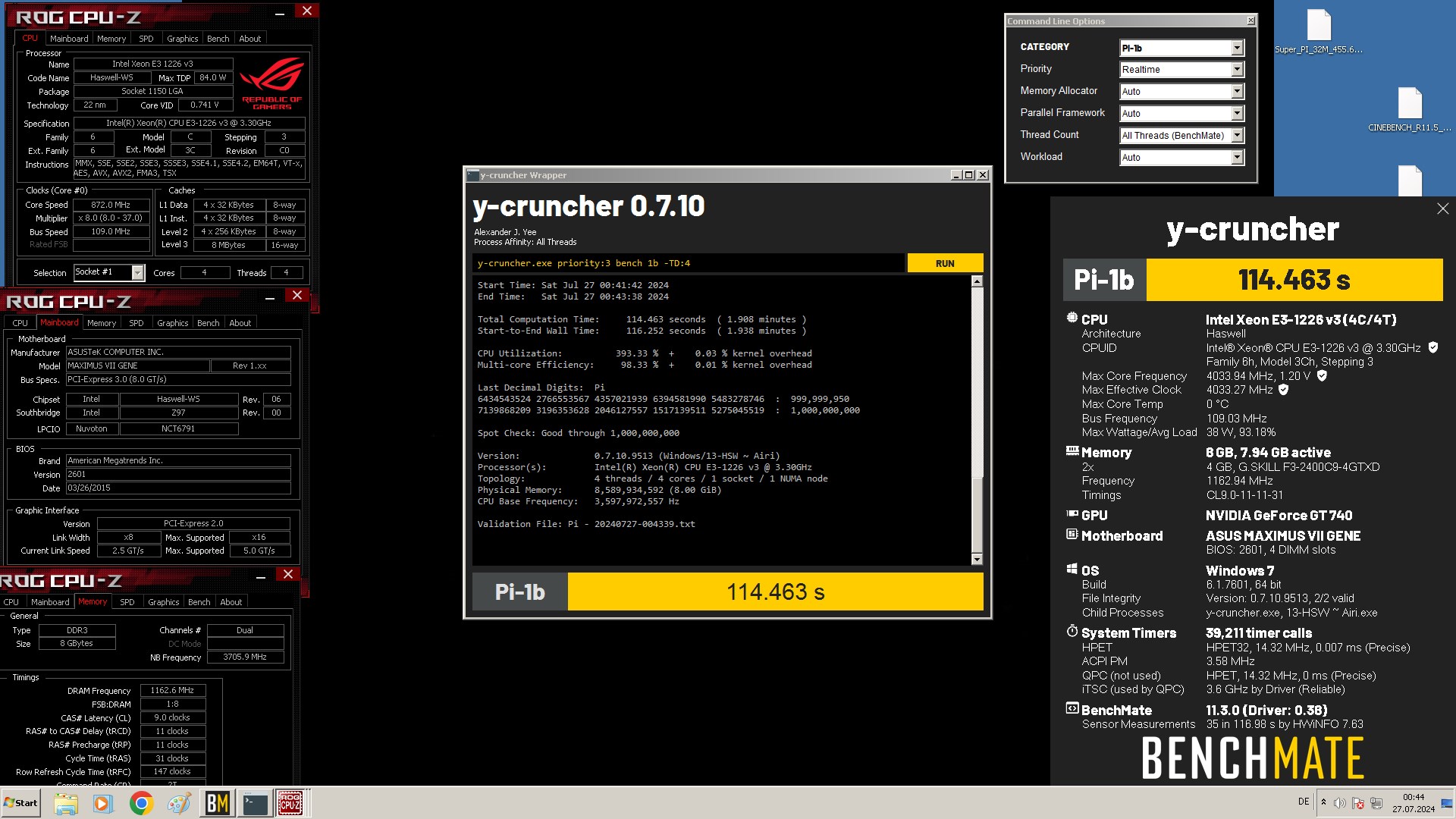Close the Command Line Options window
The height and width of the screenshot is (819, 1456).
tap(1250, 20)
